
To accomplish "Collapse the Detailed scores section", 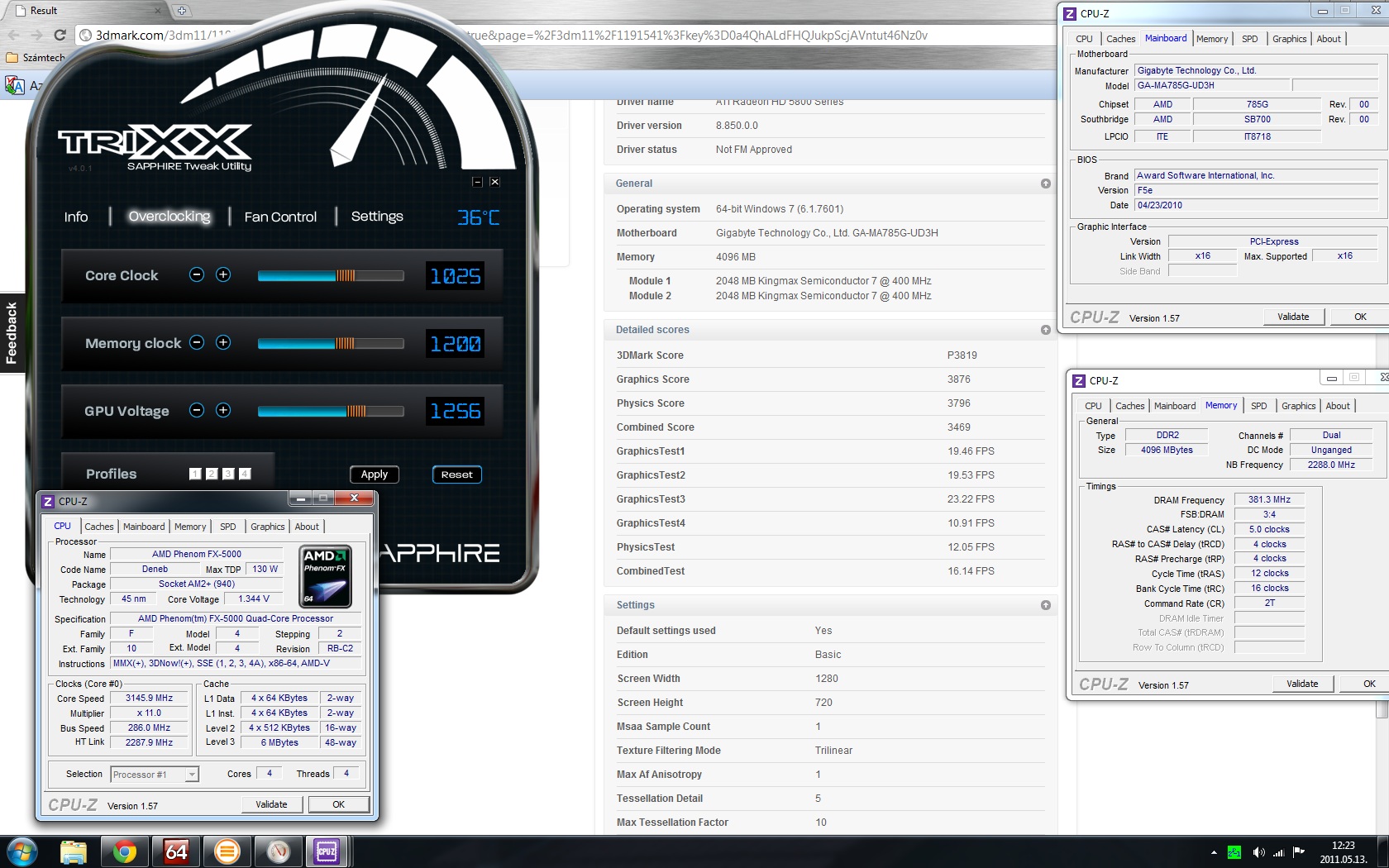I will pyautogui.click(x=1046, y=330).
